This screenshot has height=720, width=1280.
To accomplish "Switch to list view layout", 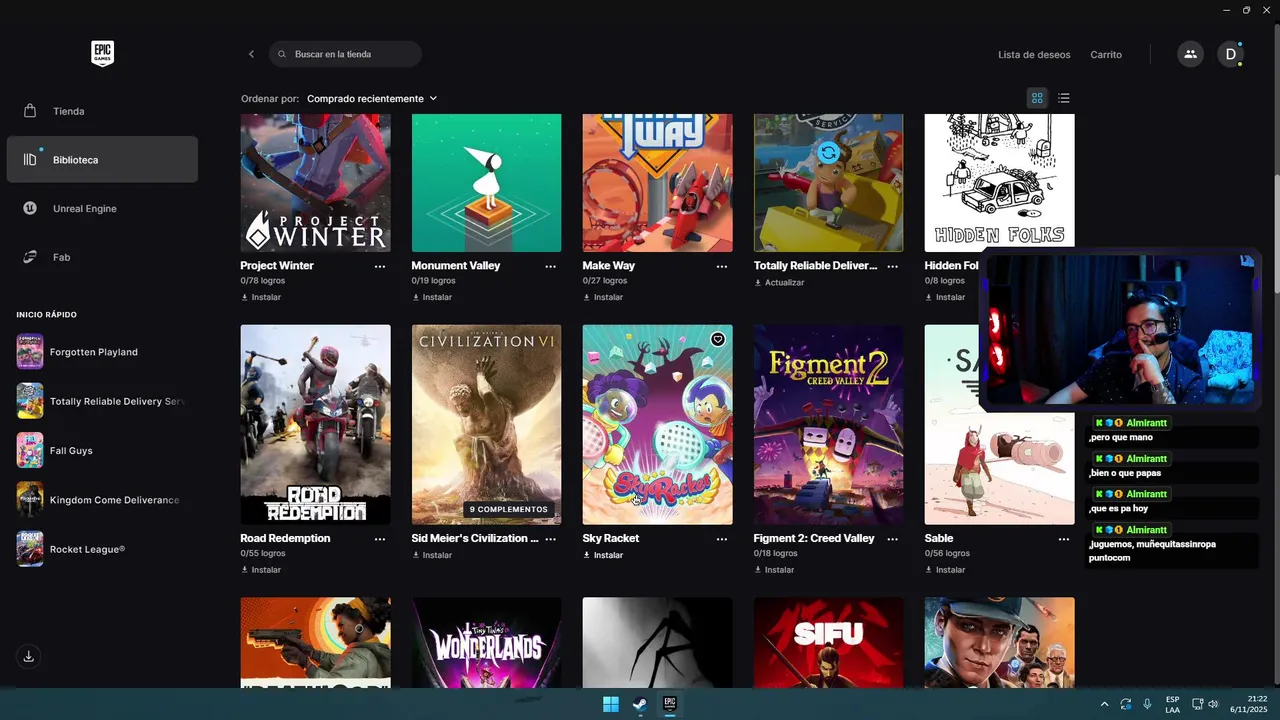I will coord(1064,98).
